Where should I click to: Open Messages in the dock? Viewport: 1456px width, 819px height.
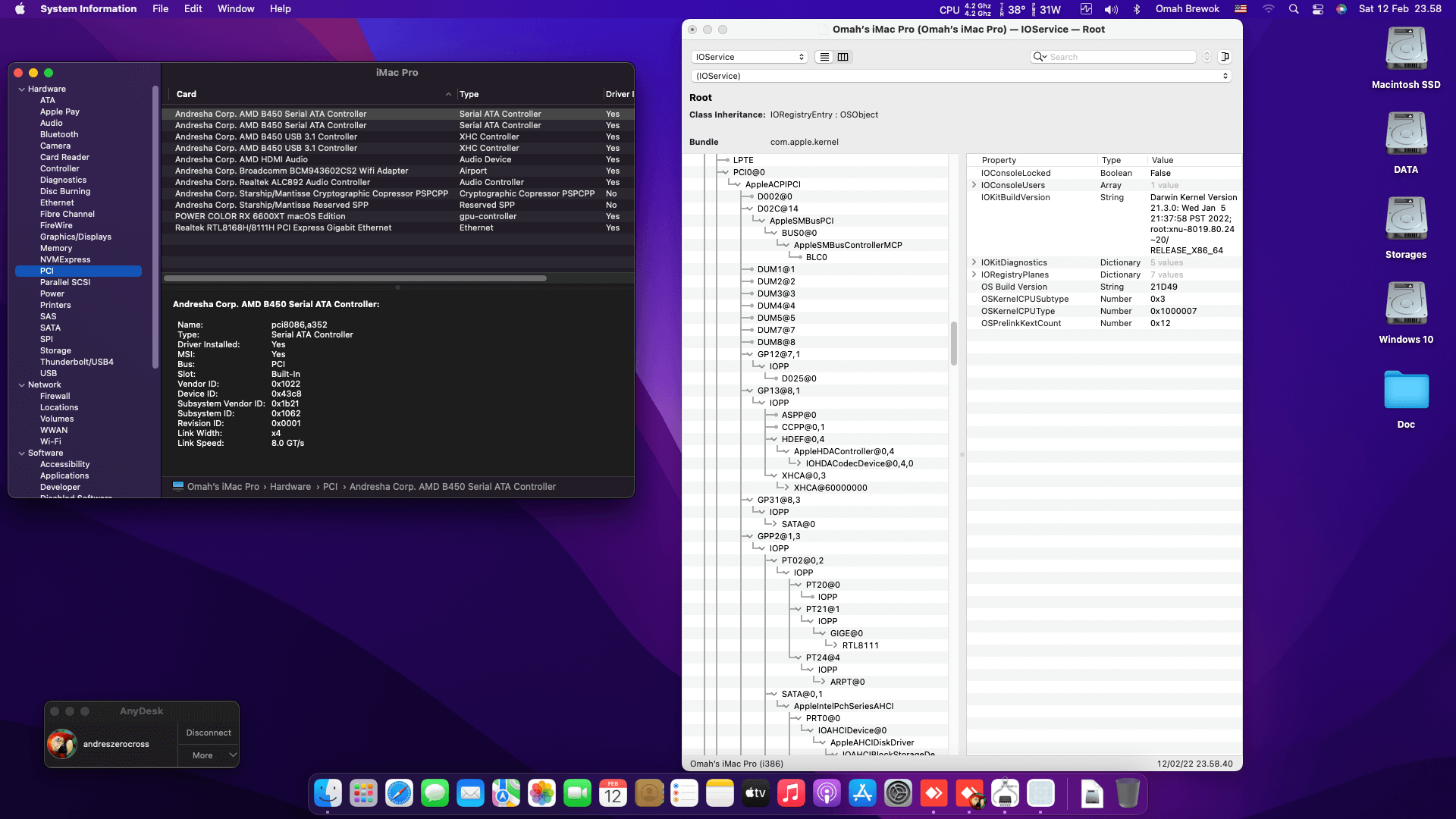pyautogui.click(x=435, y=794)
